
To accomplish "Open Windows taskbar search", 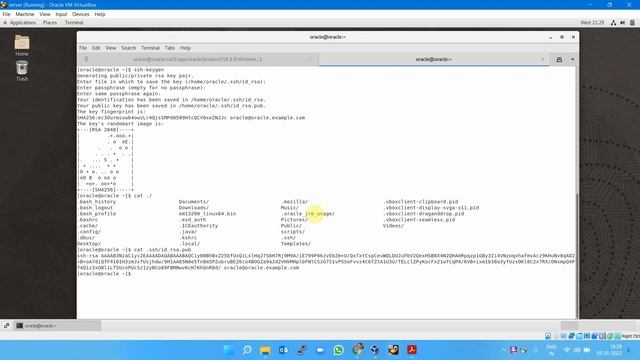I will 247,350.
